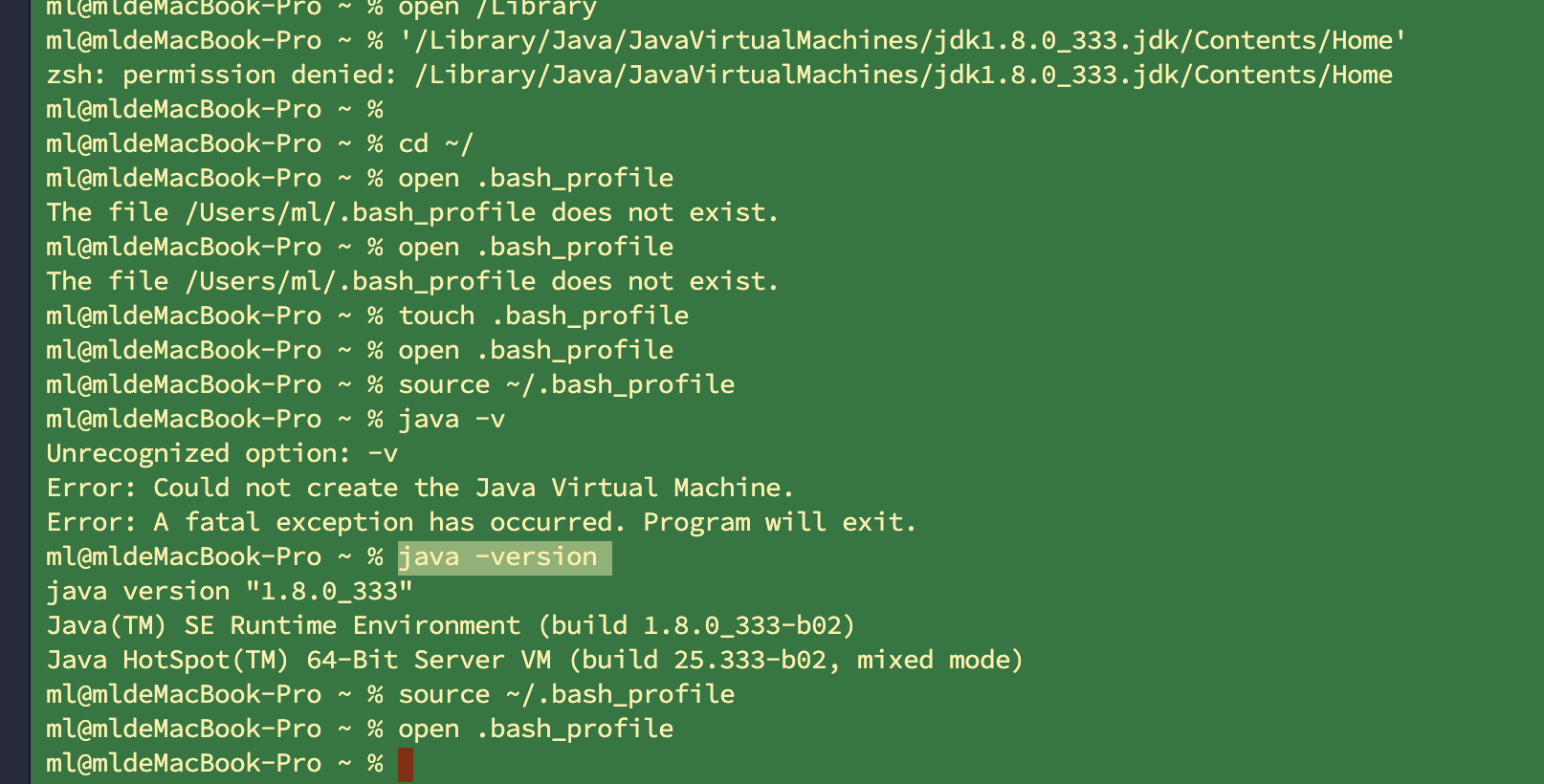Click the 'java version "1.8.0_333"' output line
The image size is (1544, 784).
click(x=230, y=591)
